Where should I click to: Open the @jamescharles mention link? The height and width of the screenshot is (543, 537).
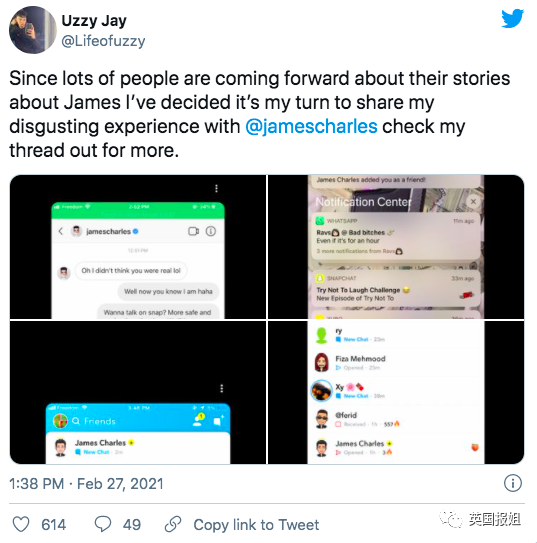point(311,126)
